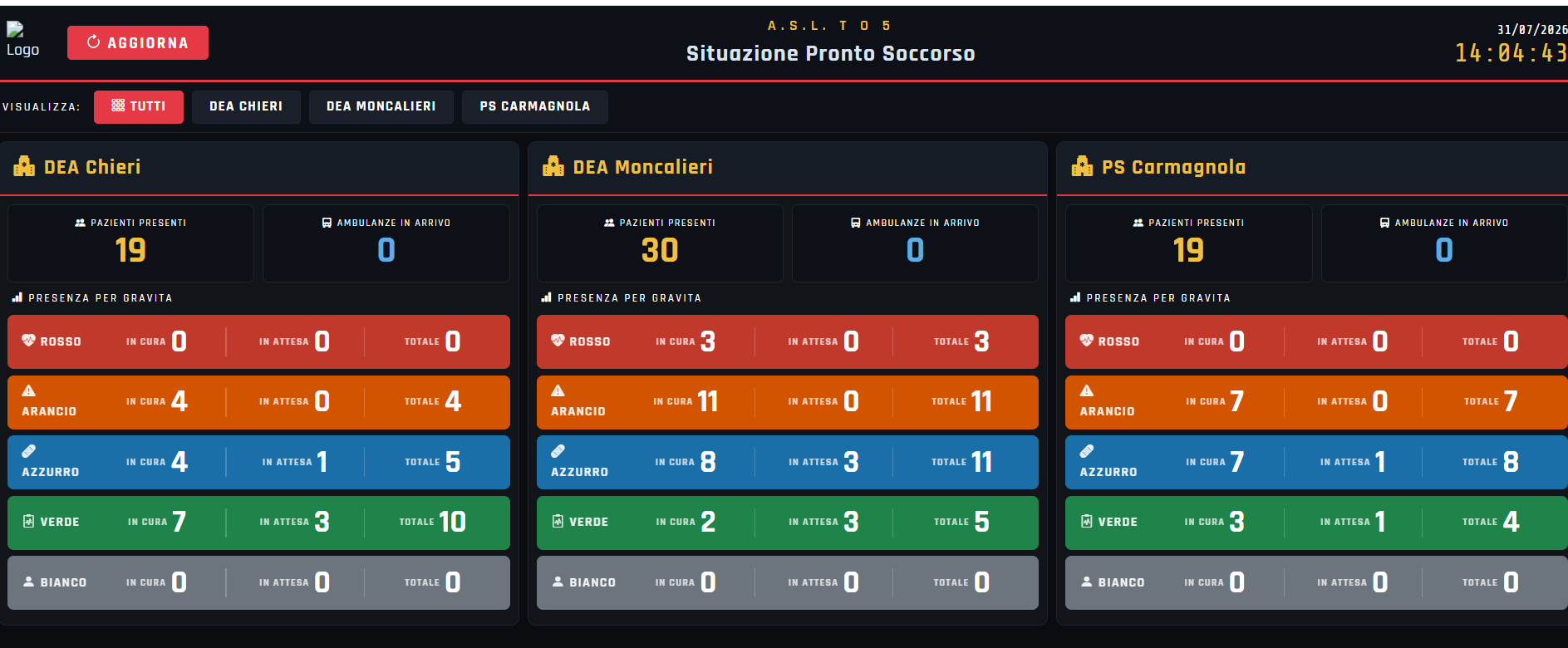Click the Chieri VERDE row icon
This screenshot has width=1568, height=648.
click(28, 521)
